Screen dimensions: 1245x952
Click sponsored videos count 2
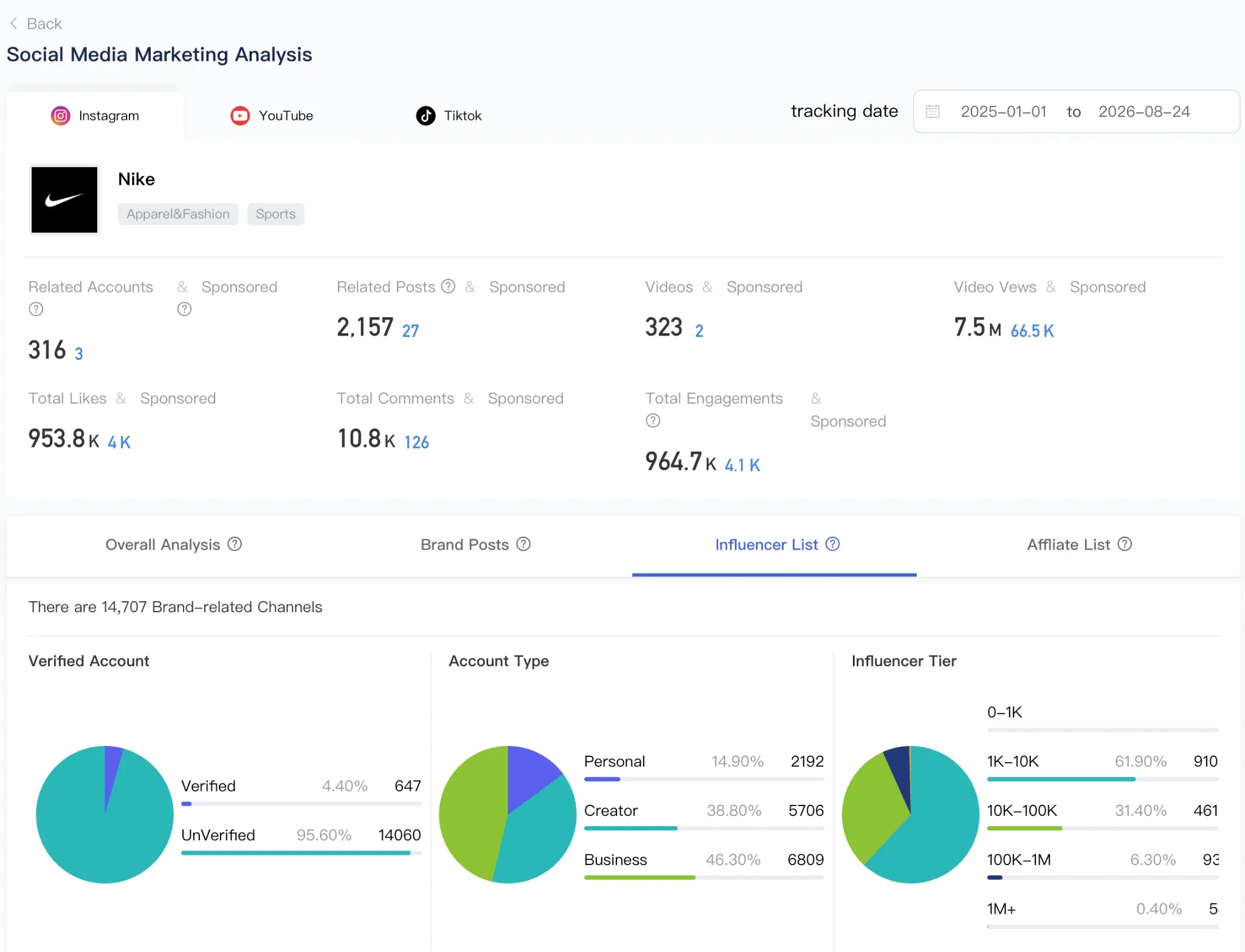point(699,331)
